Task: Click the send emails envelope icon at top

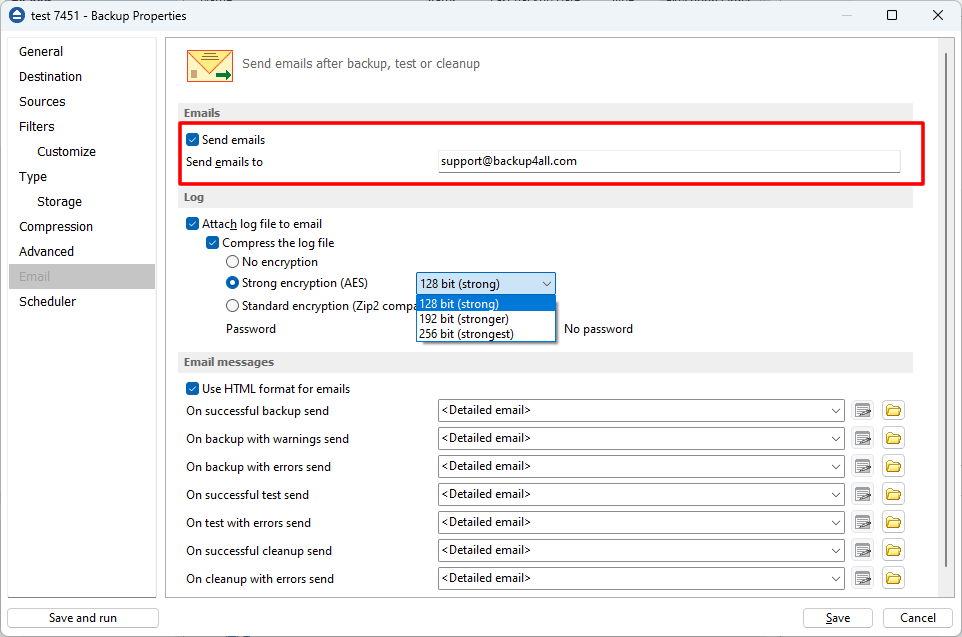Action: tap(209, 63)
